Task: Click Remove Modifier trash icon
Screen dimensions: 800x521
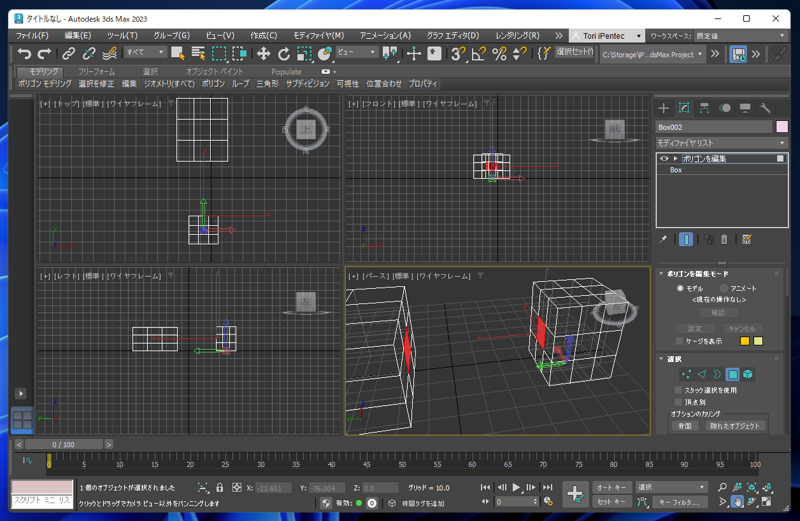Action: pos(724,239)
